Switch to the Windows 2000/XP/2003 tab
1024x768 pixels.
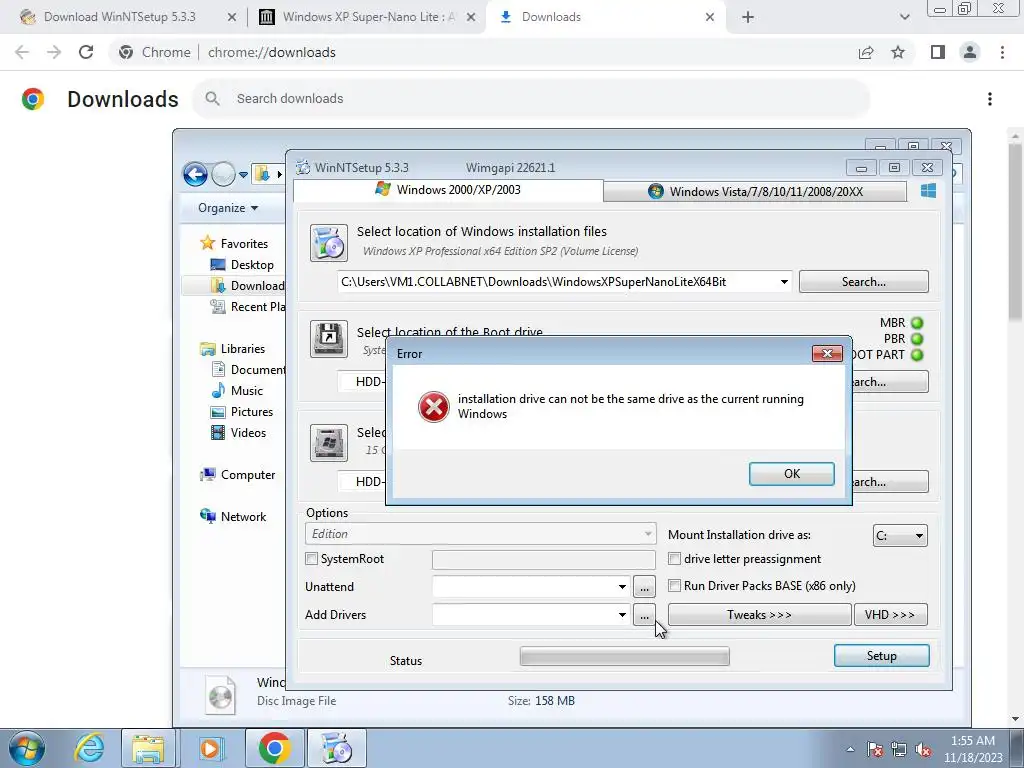[x=448, y=190]
